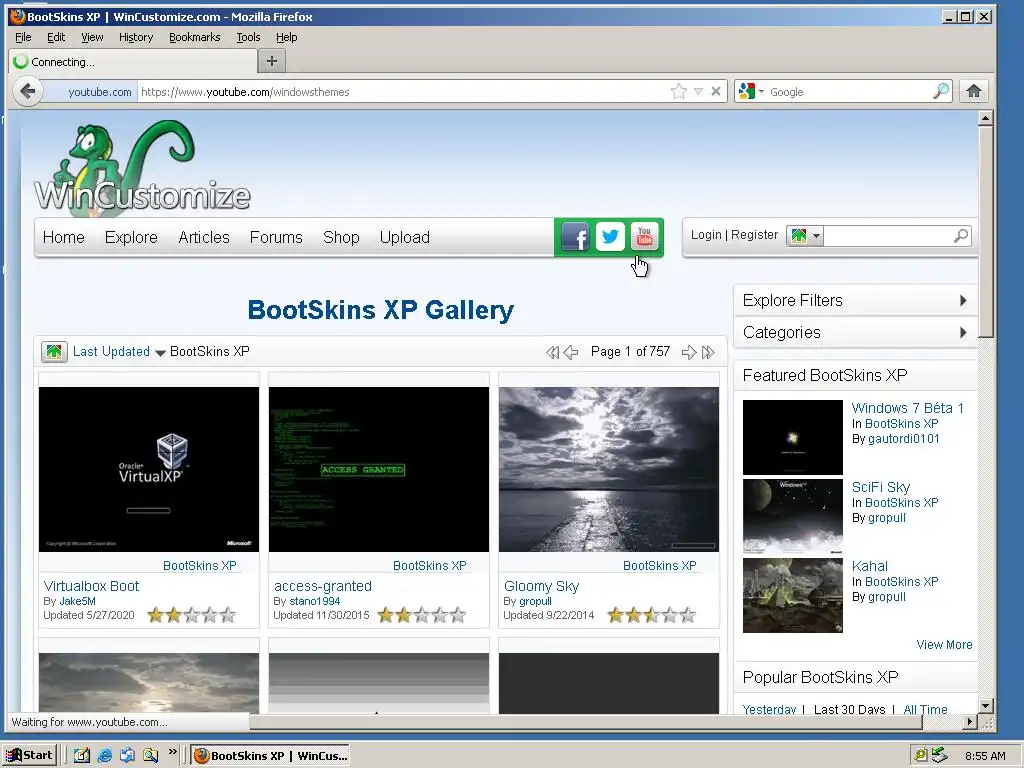Screen dimensions: 1024x768
Task: Open the Help menu
Action: pos(286,37)
